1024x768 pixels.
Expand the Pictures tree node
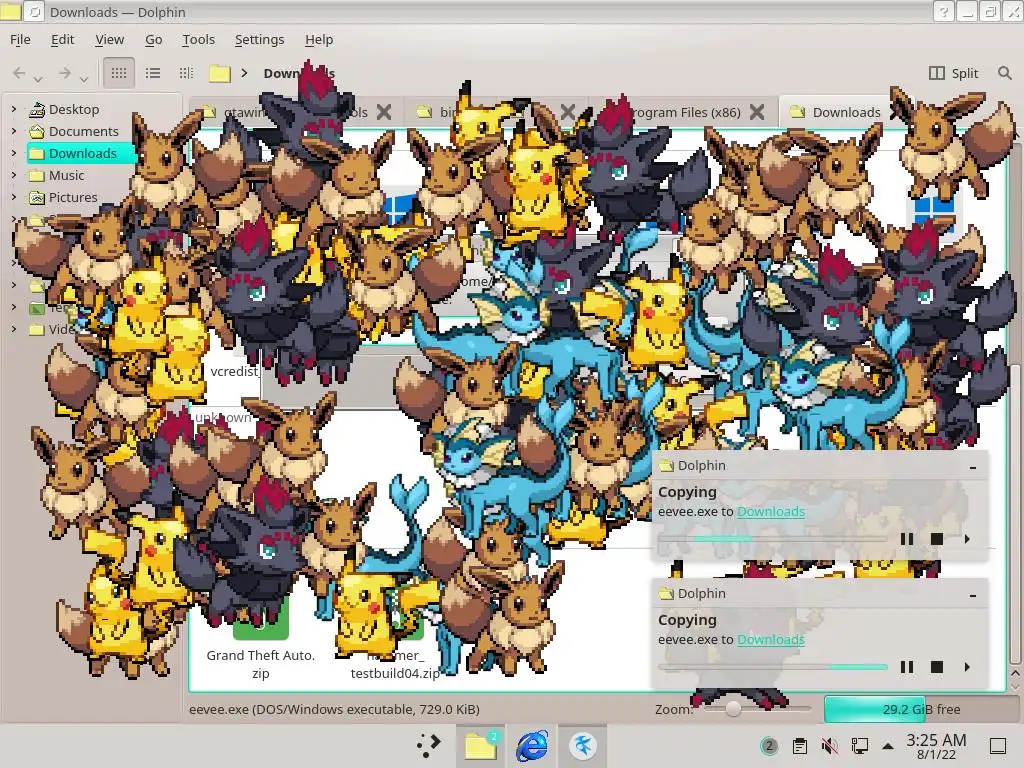pyautogui.click(x=14, y=197)
